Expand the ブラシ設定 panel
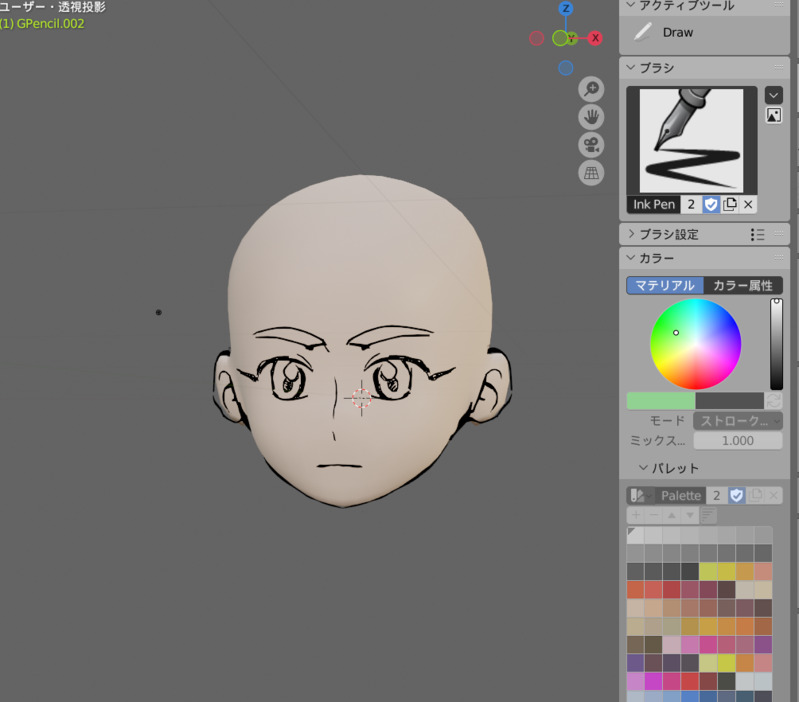This screenshot has width=799, height=702. (x=631, y=234)
